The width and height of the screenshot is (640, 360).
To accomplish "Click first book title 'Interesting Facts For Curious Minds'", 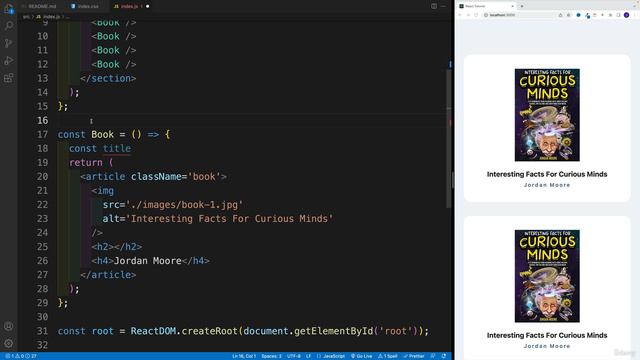I will coord(547,174).
